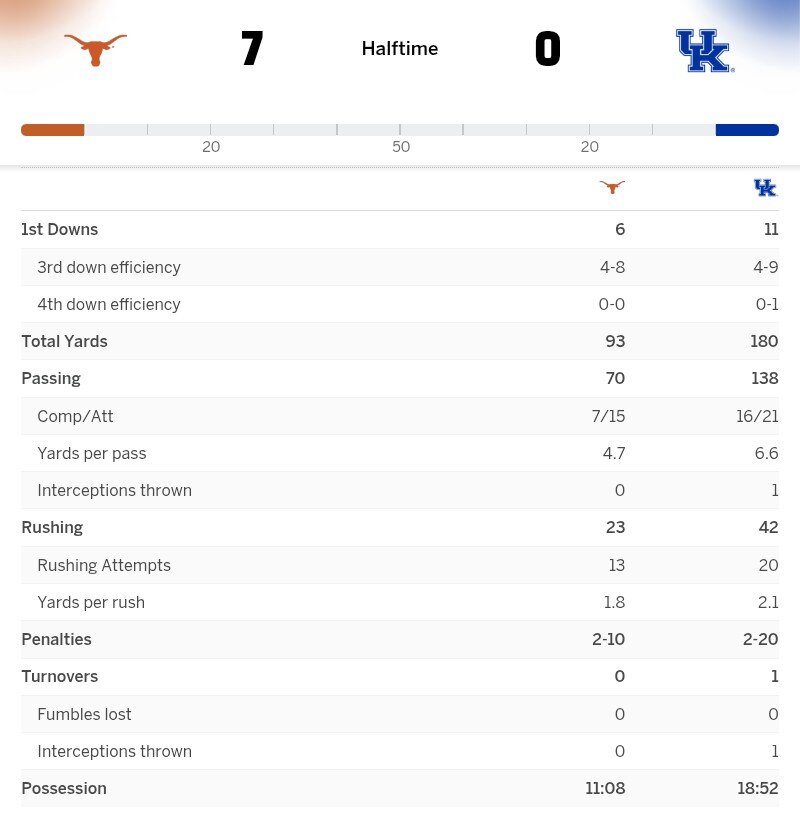The height and width of the screenshot is (814, 800).
Task: Click the Halftime status label
Action: pyautogui.click(x=399, y=49)
